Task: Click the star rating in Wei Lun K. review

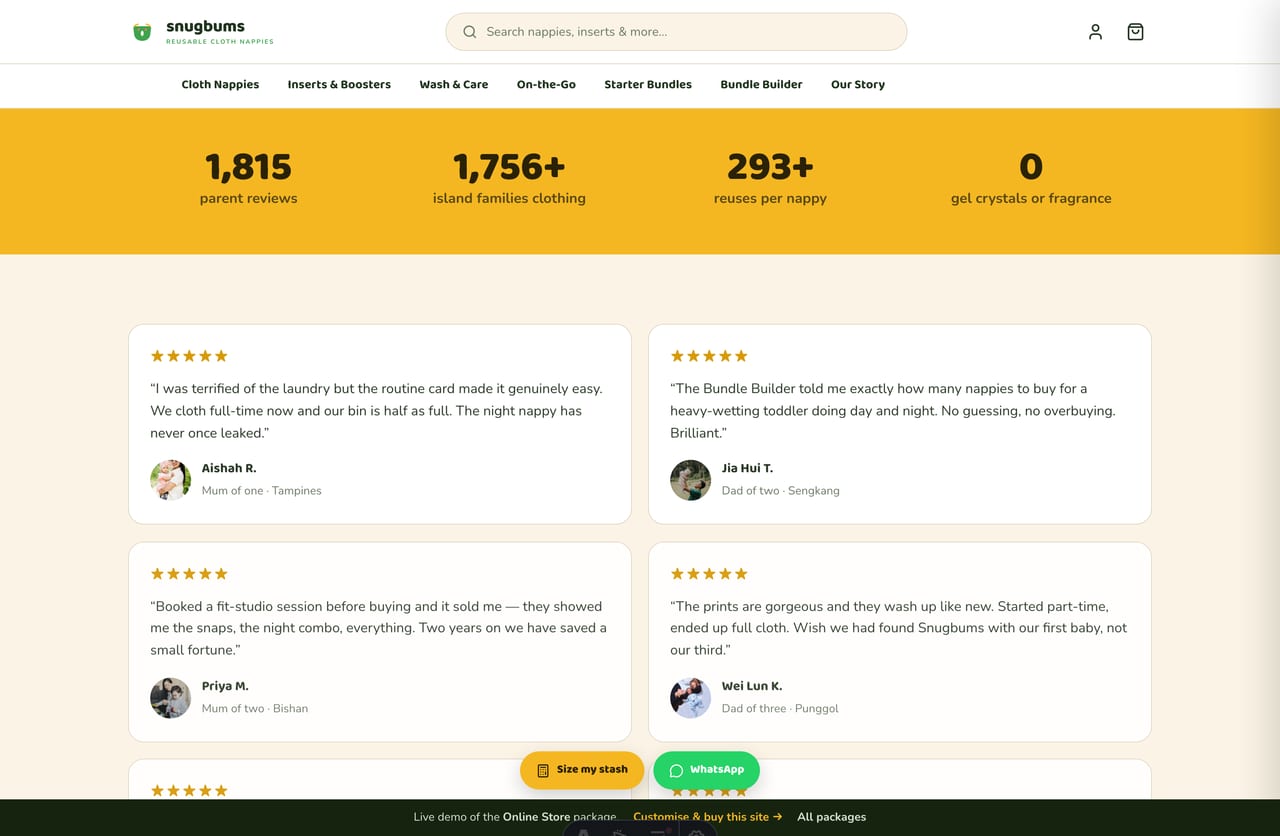Action: pyautogui.click(x=709, y=574)
